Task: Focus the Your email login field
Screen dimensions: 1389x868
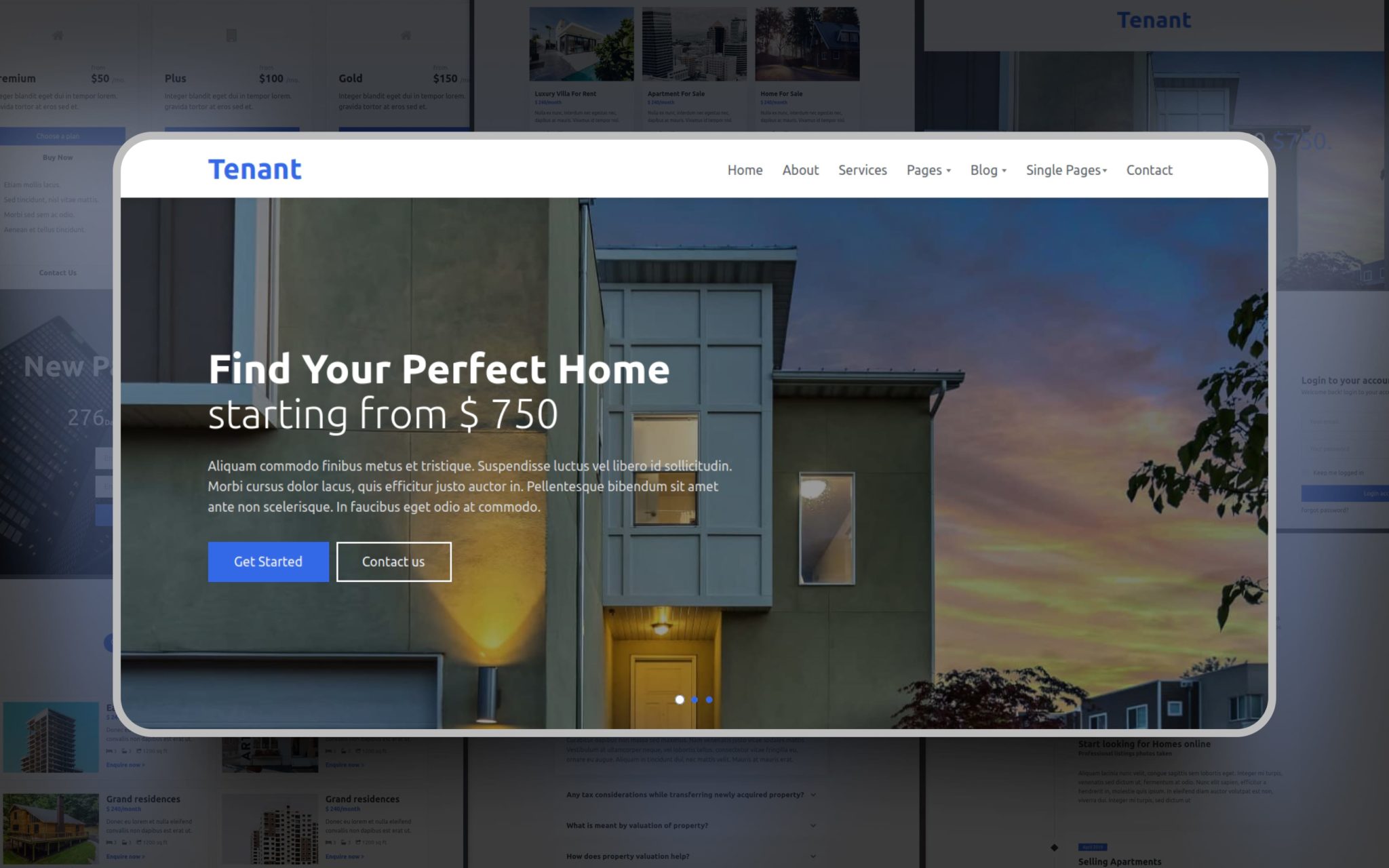Action: click(1345, 422)
